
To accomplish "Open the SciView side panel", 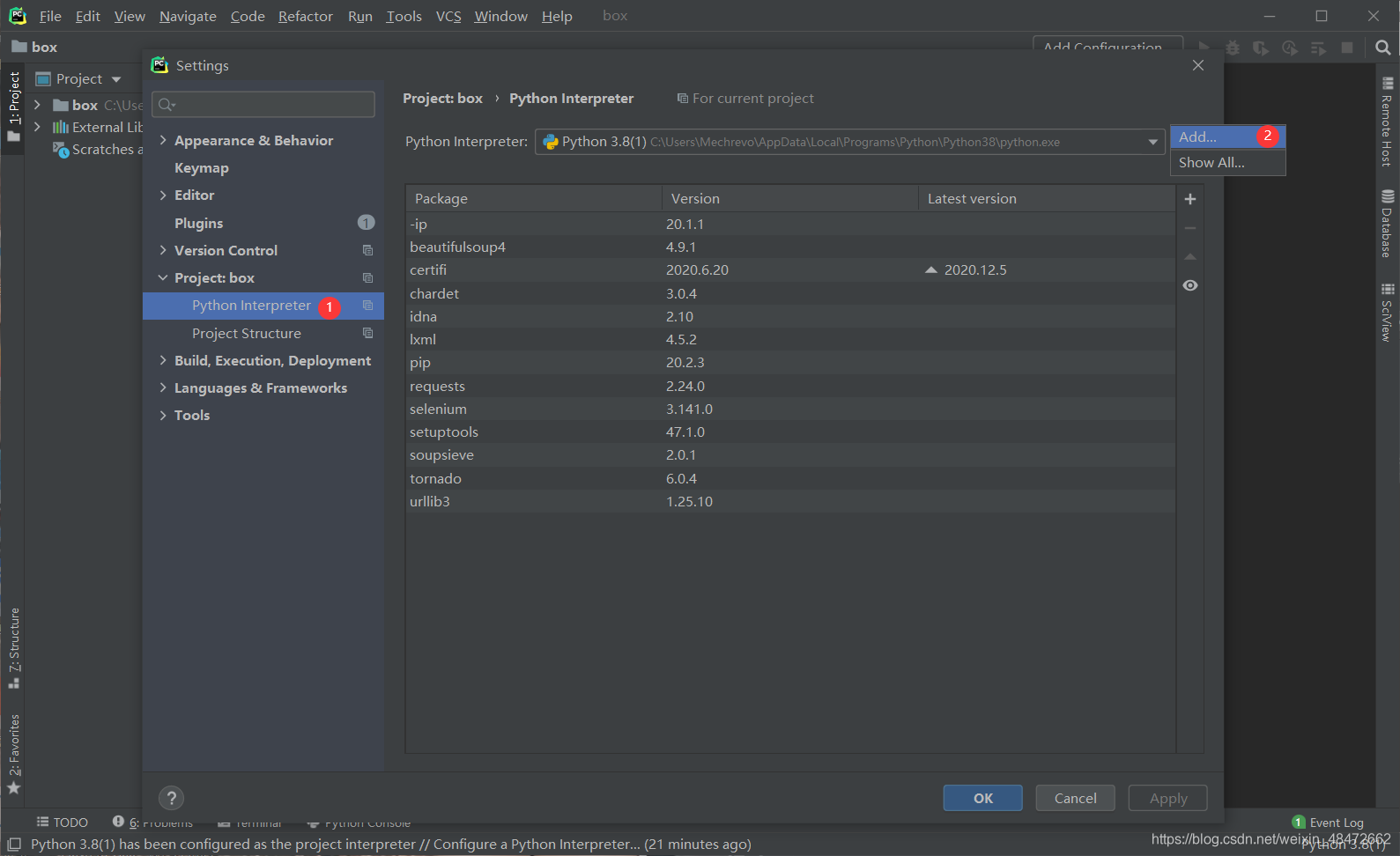I will click(x=1387, y=312).
